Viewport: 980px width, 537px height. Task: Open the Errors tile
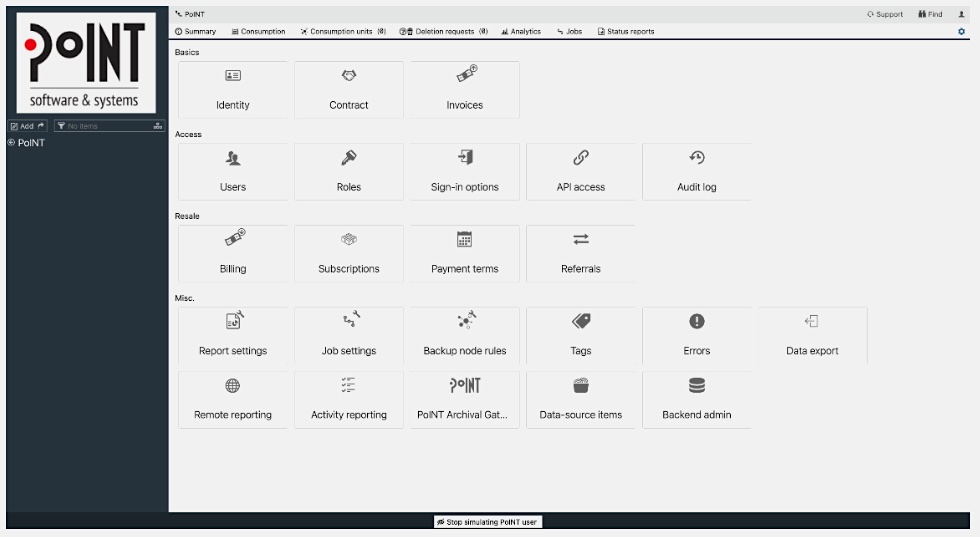[696, 335]
